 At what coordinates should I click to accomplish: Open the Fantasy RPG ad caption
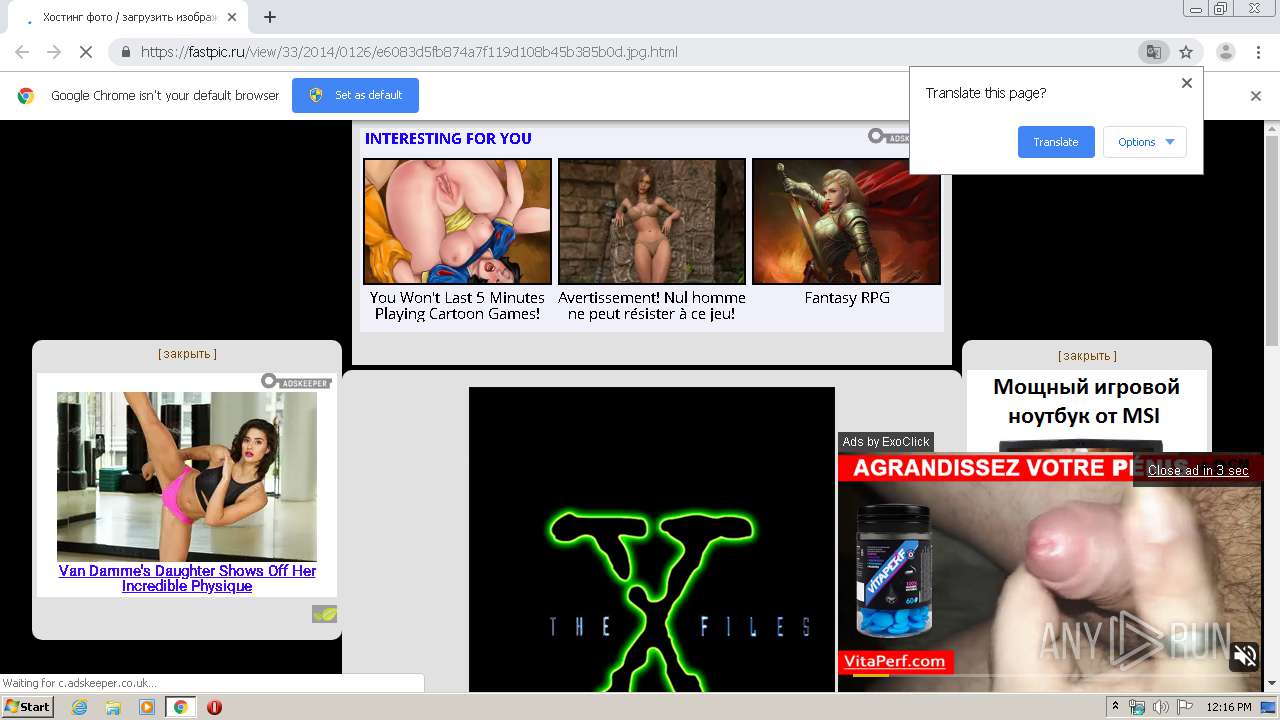point(847,298)
